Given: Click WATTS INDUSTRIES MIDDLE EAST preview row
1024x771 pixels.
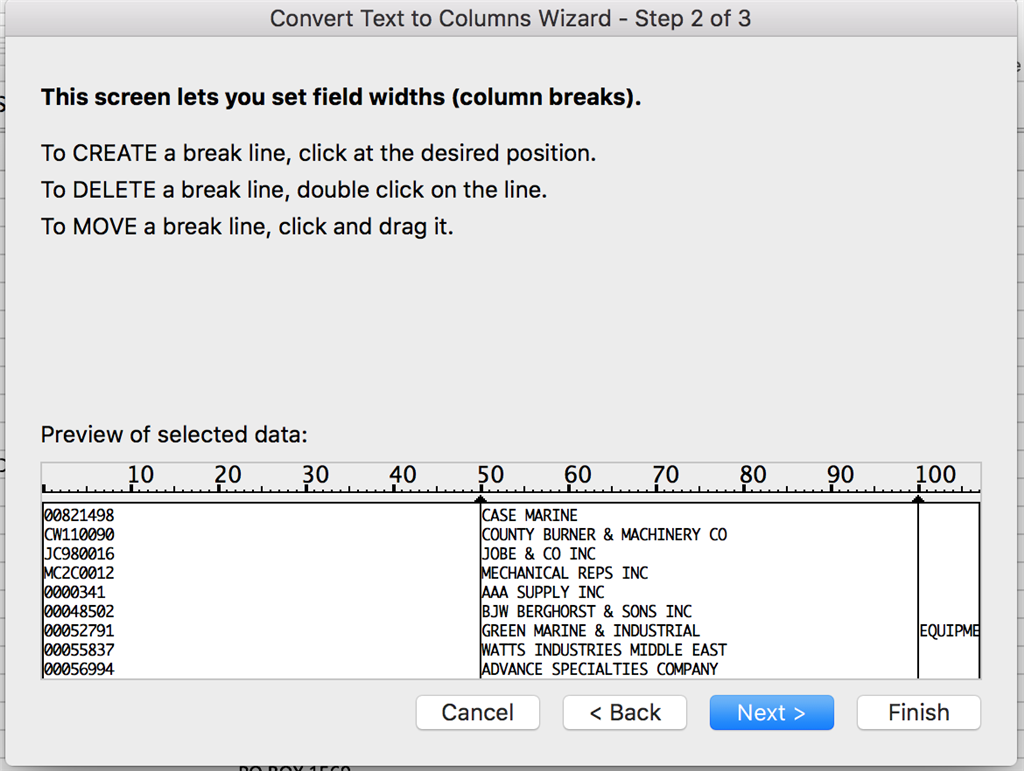Looking at the screenshot, I should (x=604, y=650).
